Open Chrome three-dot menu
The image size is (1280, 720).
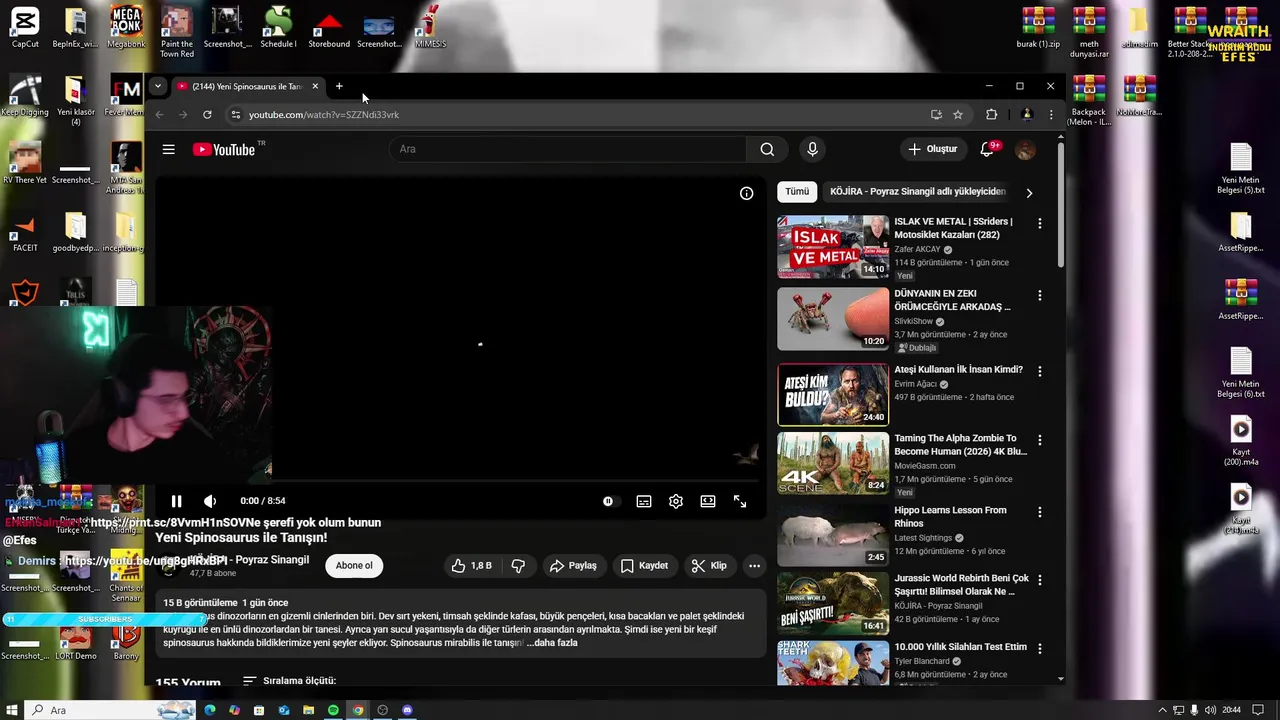(x=1051, y=115)
